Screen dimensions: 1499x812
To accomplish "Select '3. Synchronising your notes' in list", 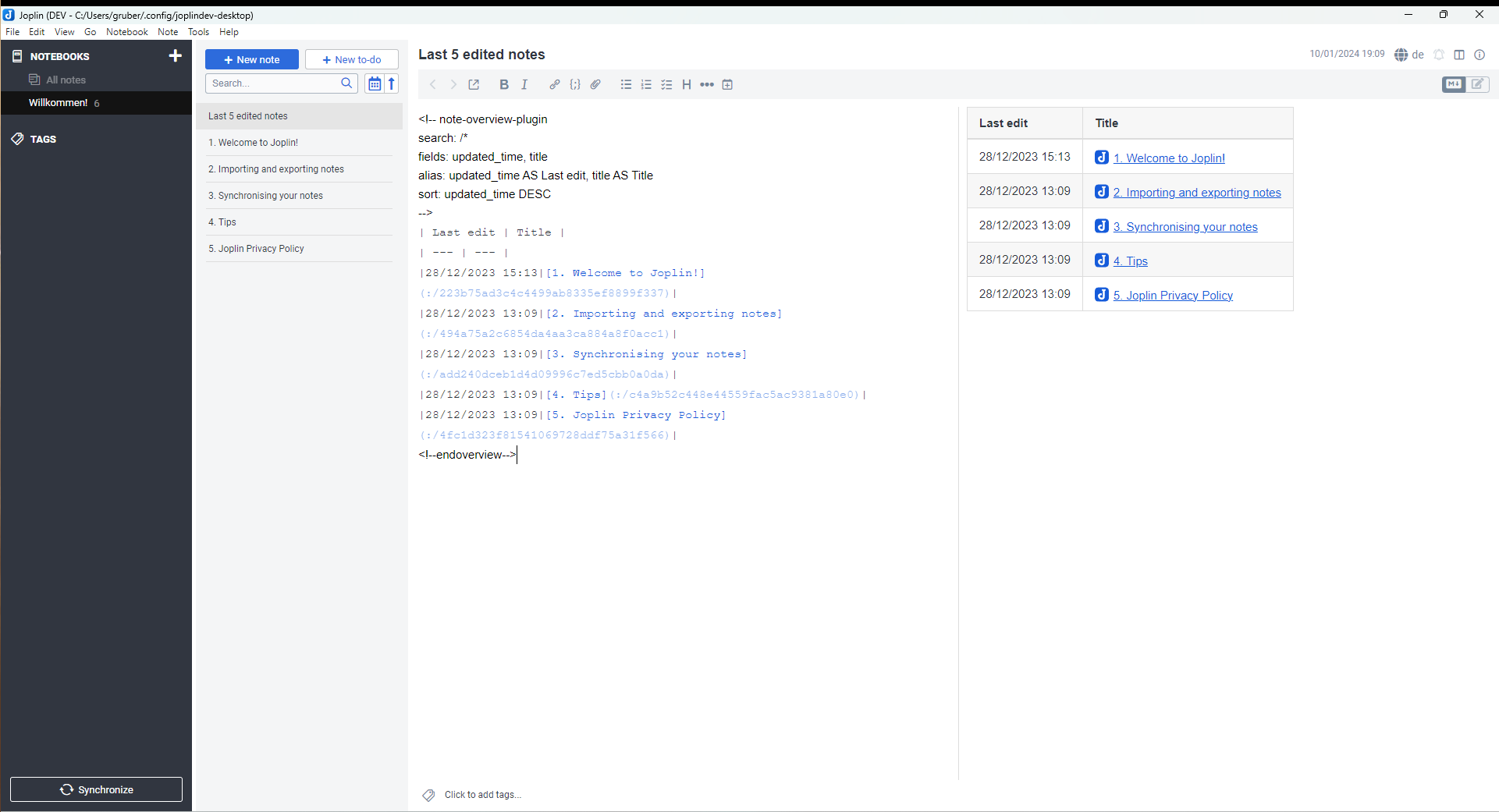I will (299, 196).
